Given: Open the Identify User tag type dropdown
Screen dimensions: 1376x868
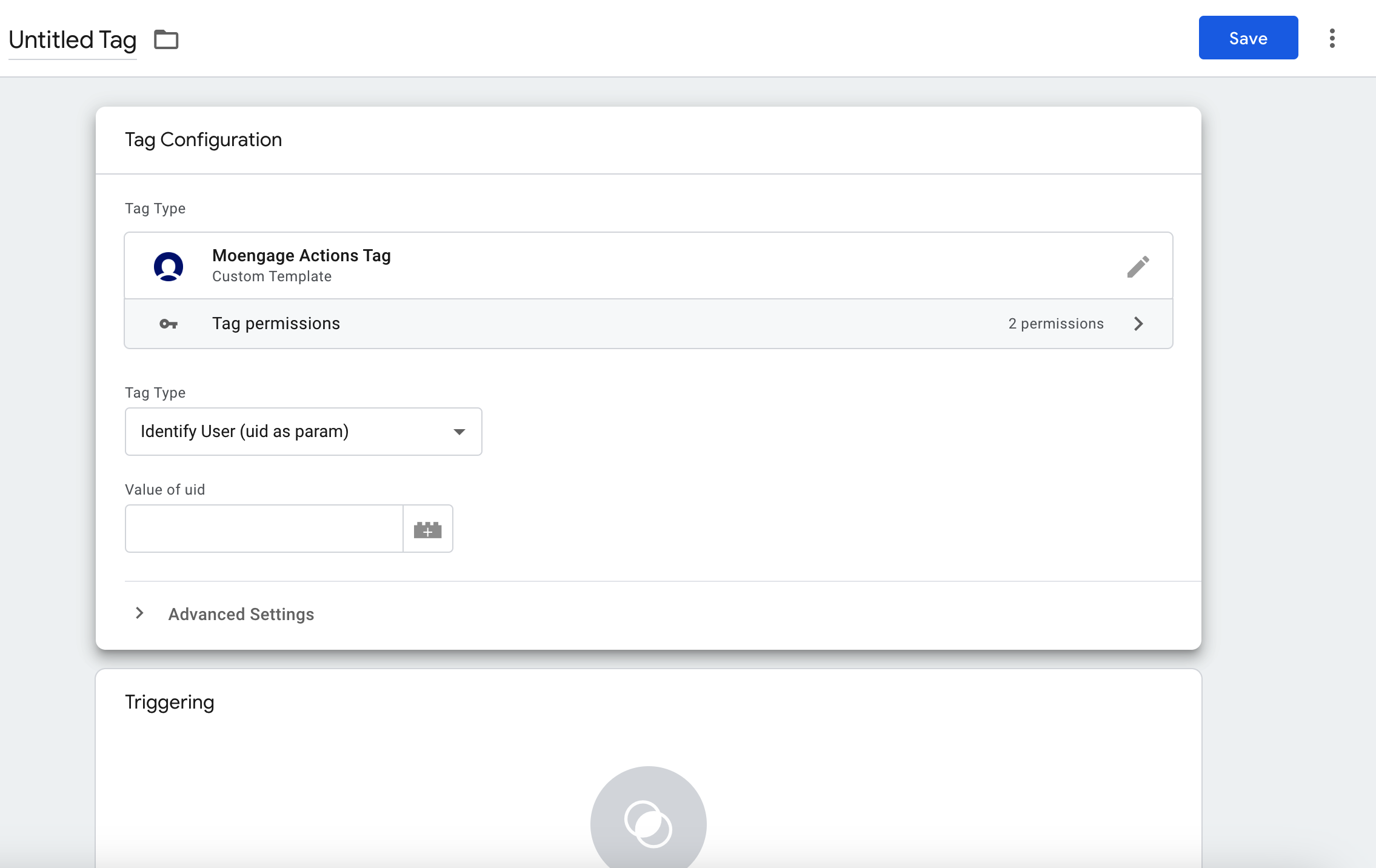Looking at the screenshot, I should (303, 432).
